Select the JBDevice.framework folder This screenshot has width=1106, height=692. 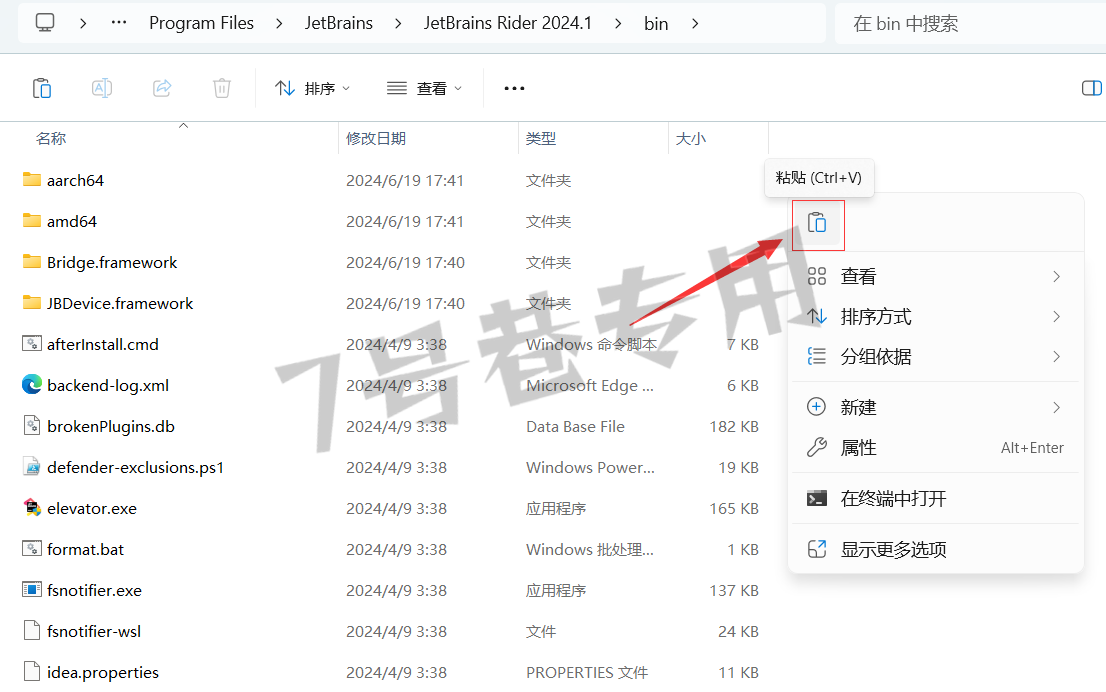click(119, 303)
